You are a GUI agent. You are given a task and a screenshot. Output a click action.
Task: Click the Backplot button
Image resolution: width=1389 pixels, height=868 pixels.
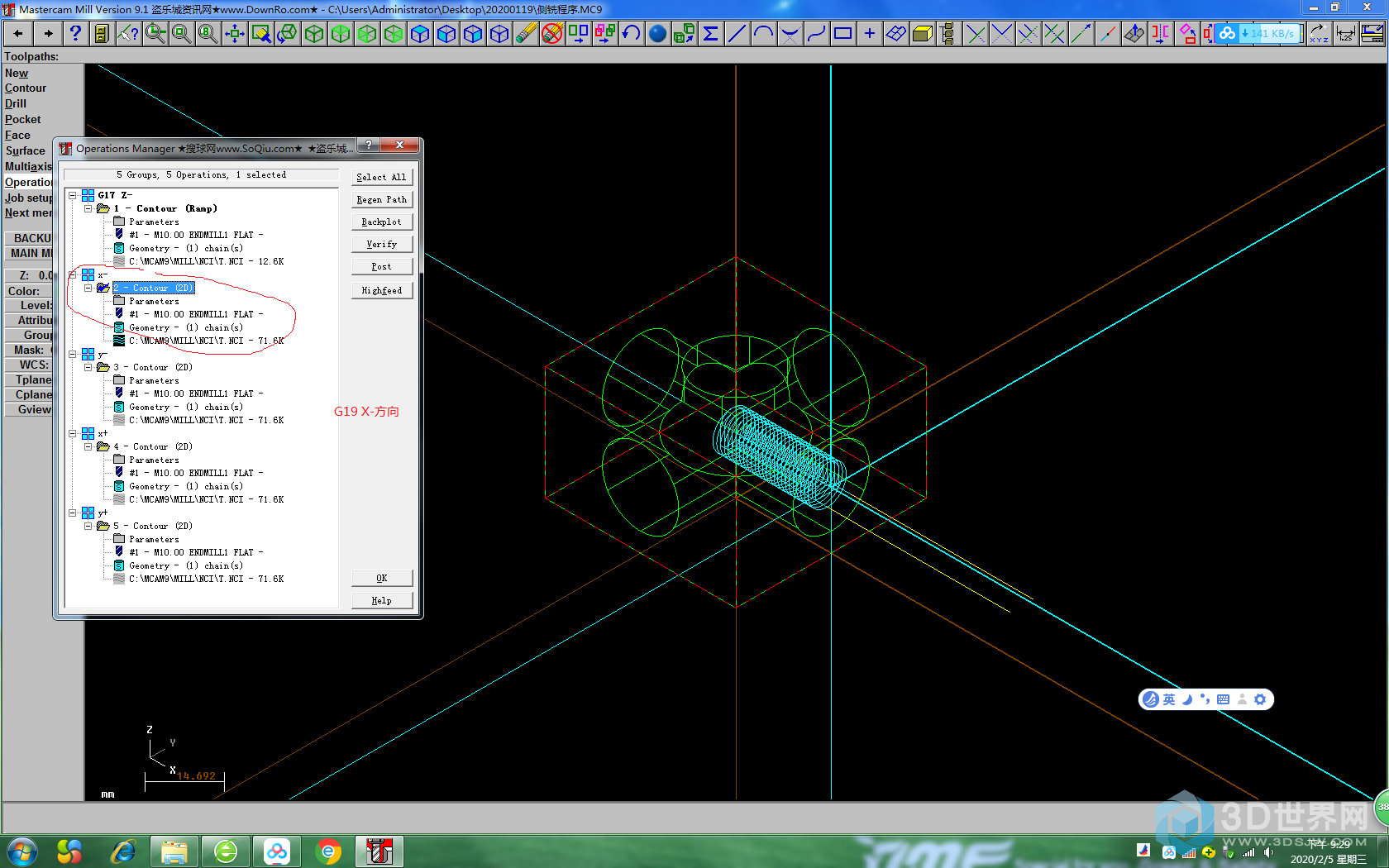(381, 222)
